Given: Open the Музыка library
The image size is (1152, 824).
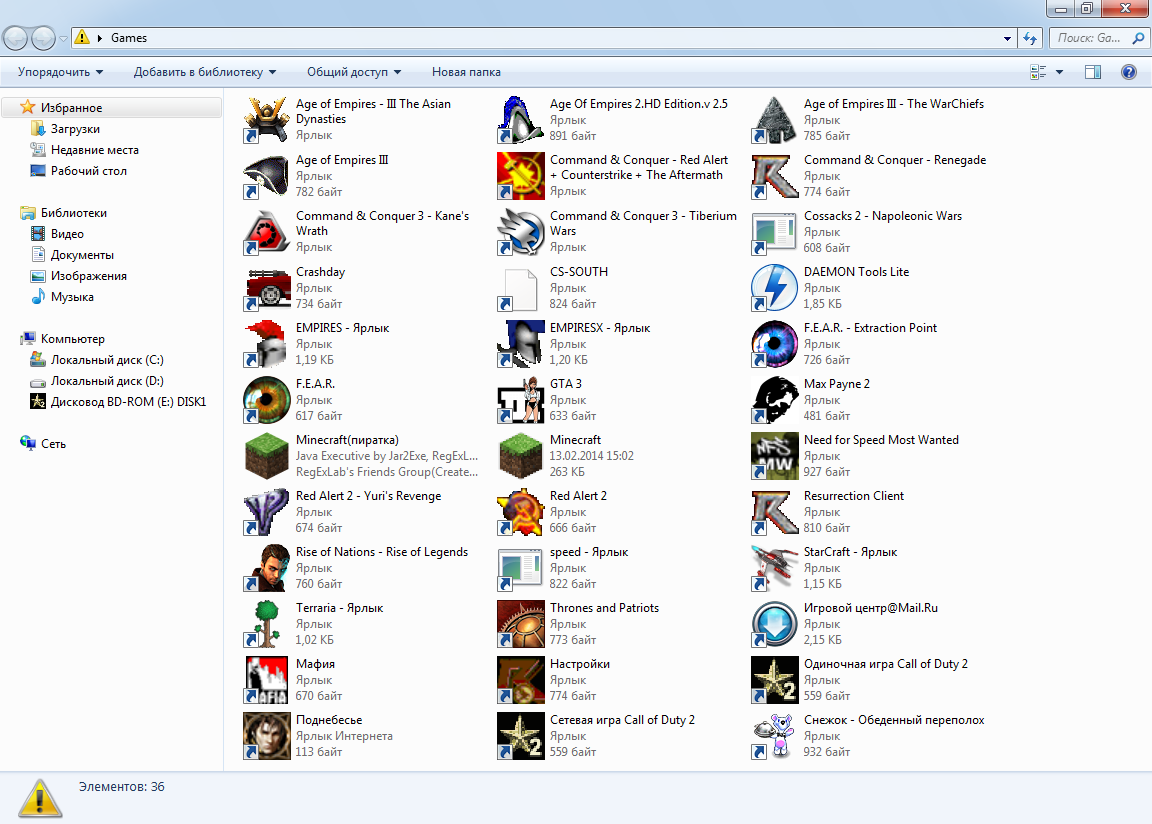Looking at the screenshot, I should click(72, 297).
